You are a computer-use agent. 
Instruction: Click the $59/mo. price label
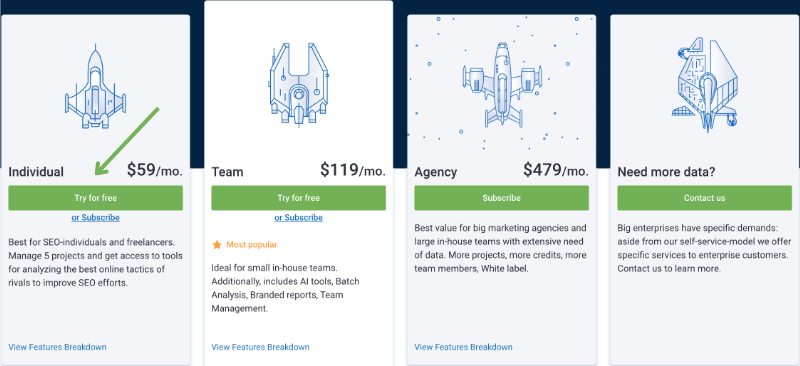tap(155, 170)
